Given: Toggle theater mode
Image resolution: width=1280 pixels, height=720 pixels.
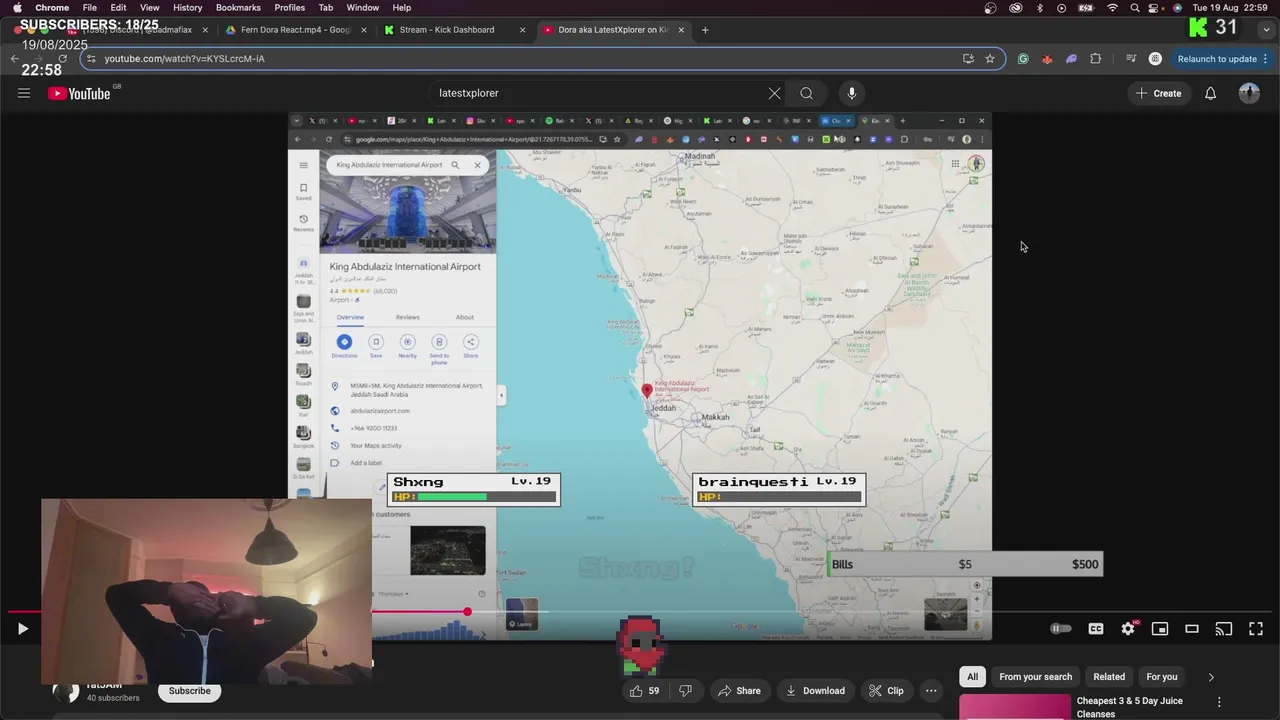Looking at the screenshot, I should click(x=1192, y=629).
